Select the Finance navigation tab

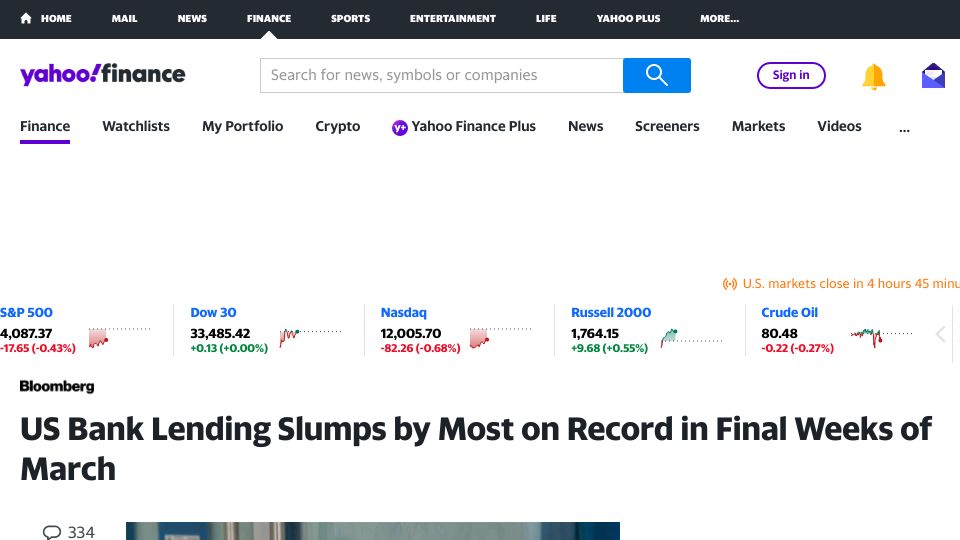[45, 126]
